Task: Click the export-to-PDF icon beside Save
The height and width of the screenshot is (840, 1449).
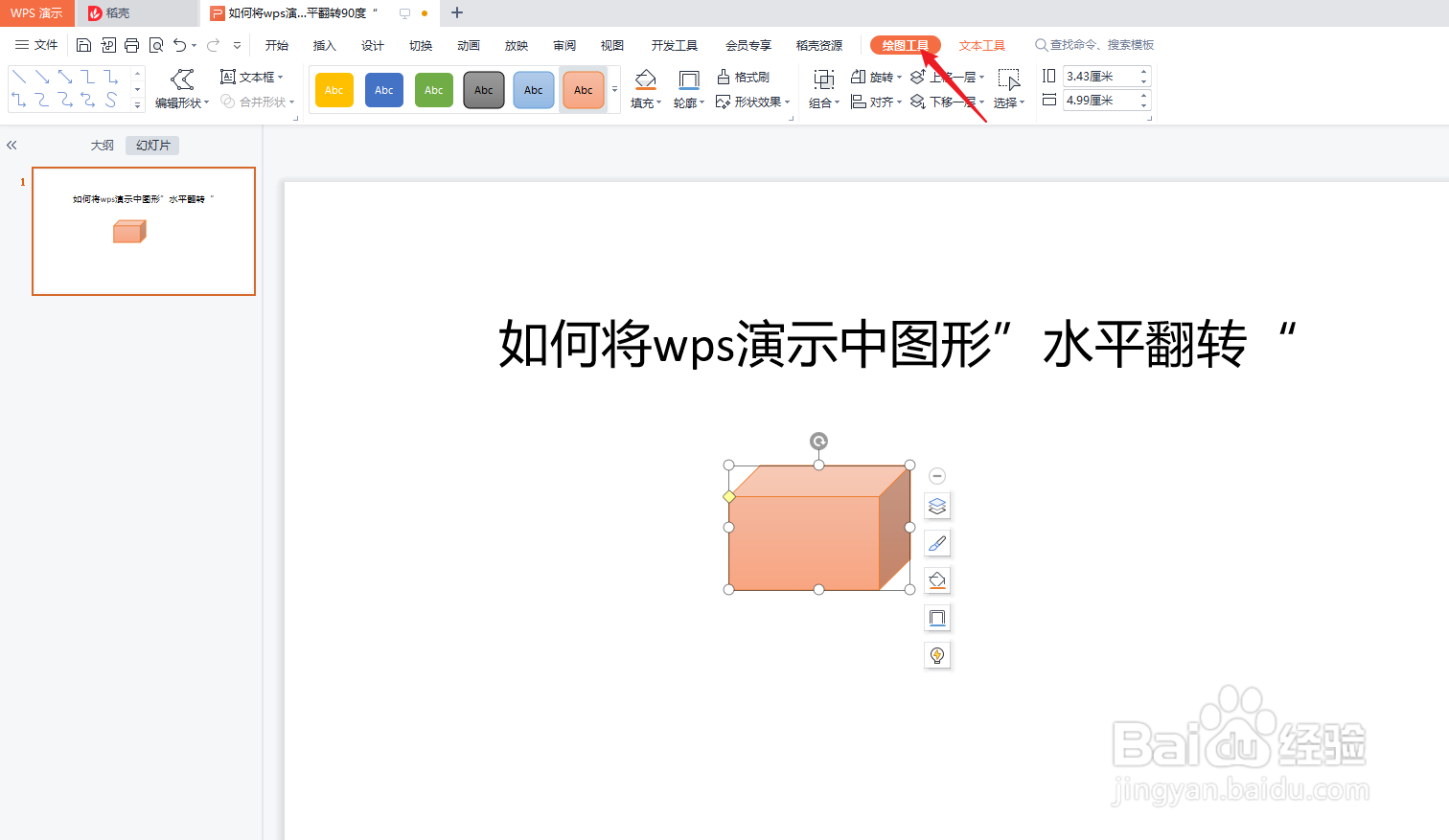Action: (108, 45)
